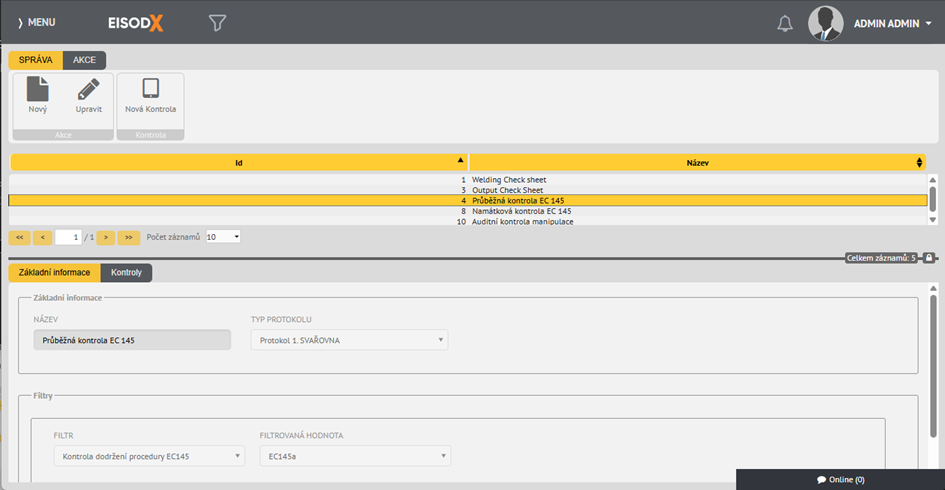Go to the next page of records

coord(106,237)
